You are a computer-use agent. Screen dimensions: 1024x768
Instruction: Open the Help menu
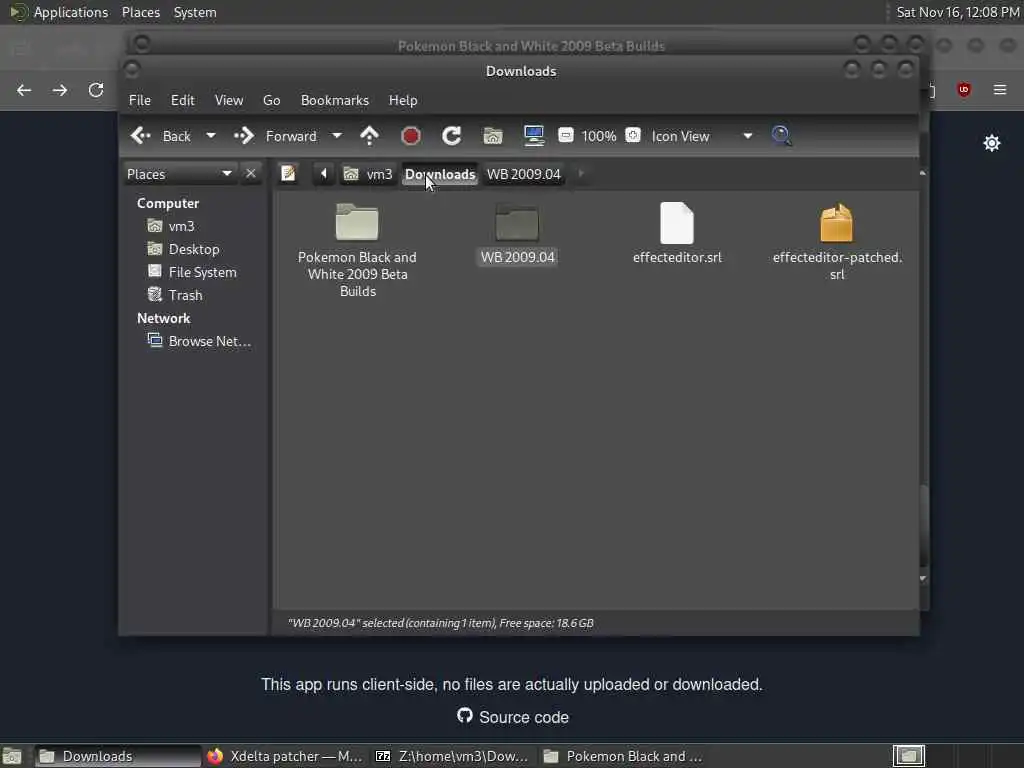pos(403,100)
